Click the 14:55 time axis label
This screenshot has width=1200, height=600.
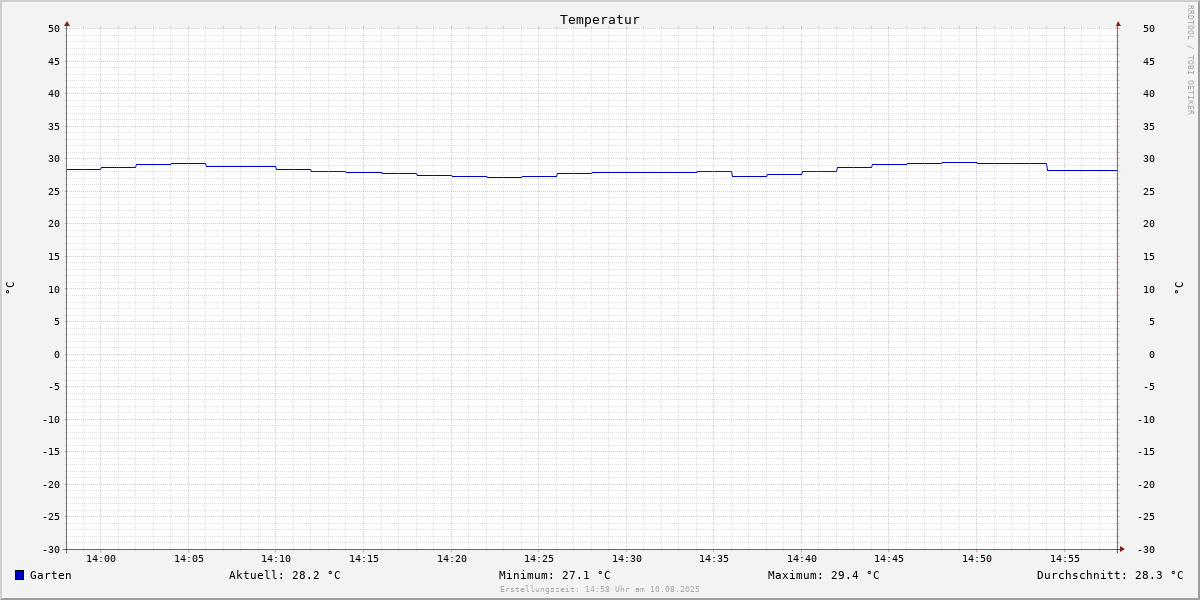pyautogui.click(x=1065, y=559)
